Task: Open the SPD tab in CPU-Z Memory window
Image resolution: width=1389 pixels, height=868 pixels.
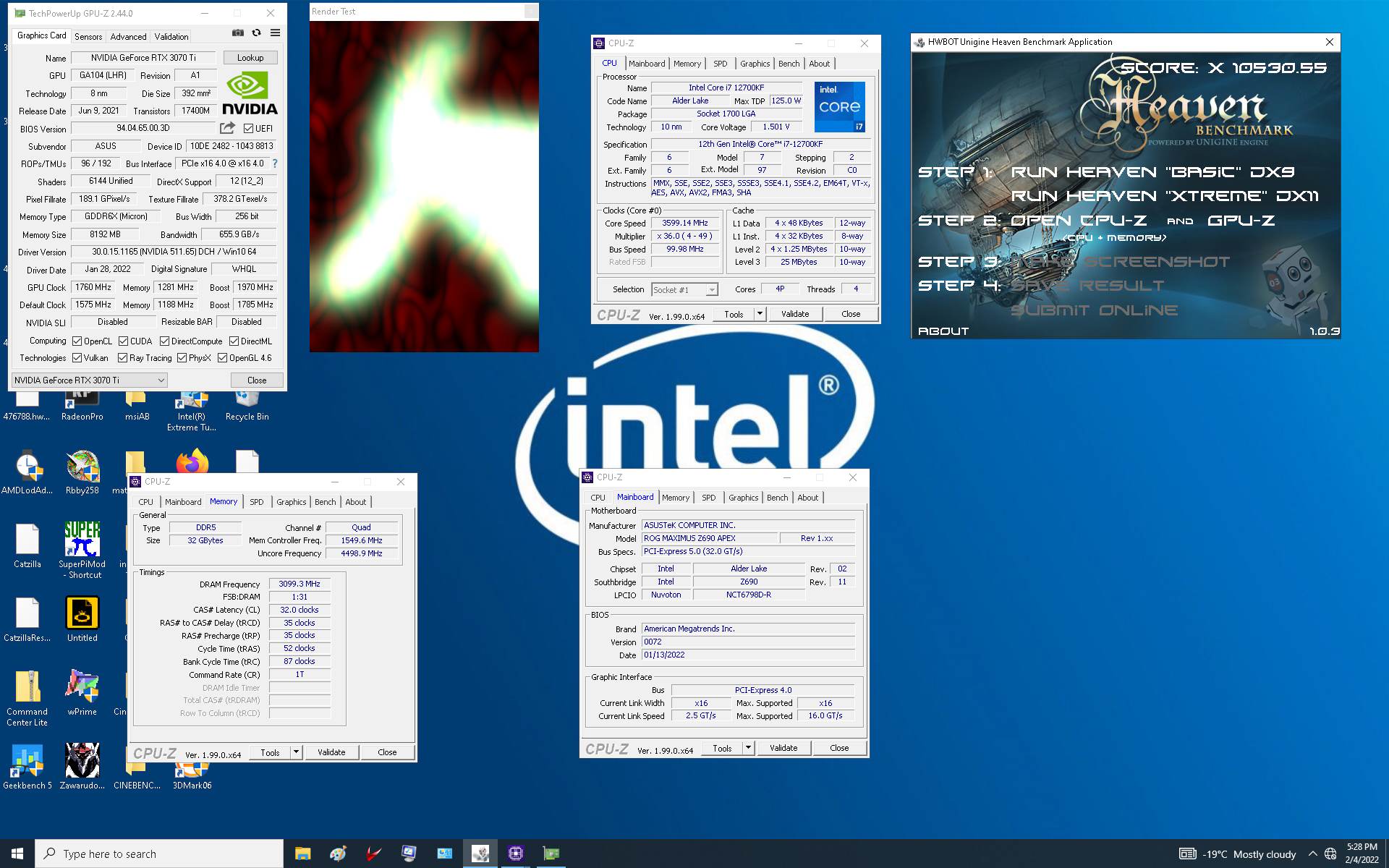Action: (x=257, y=502)
